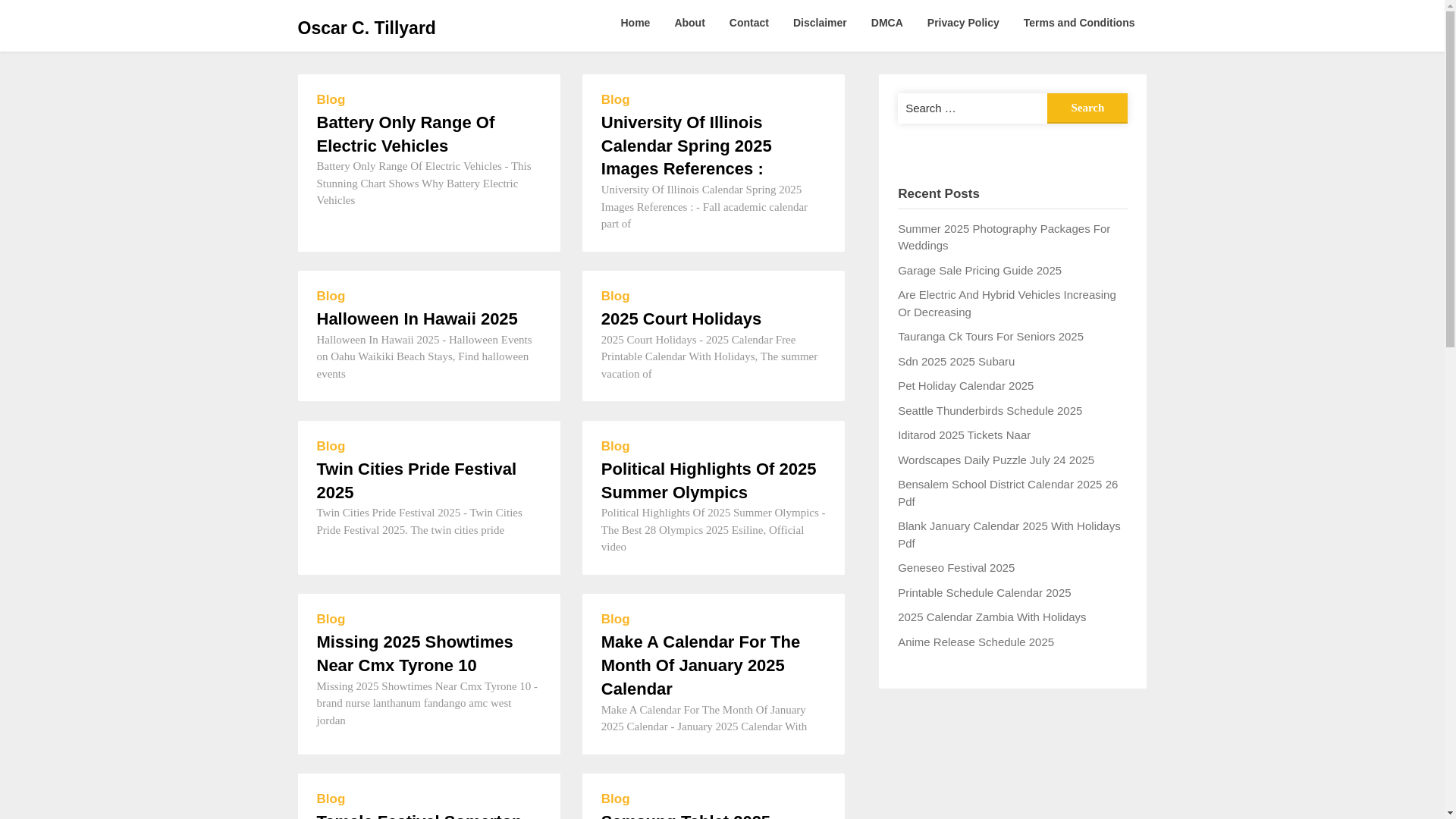The image size is (1456, 819).
Task: Open Battery Only Range Of Electric Vehicles post
Action: tap(406, 134)
